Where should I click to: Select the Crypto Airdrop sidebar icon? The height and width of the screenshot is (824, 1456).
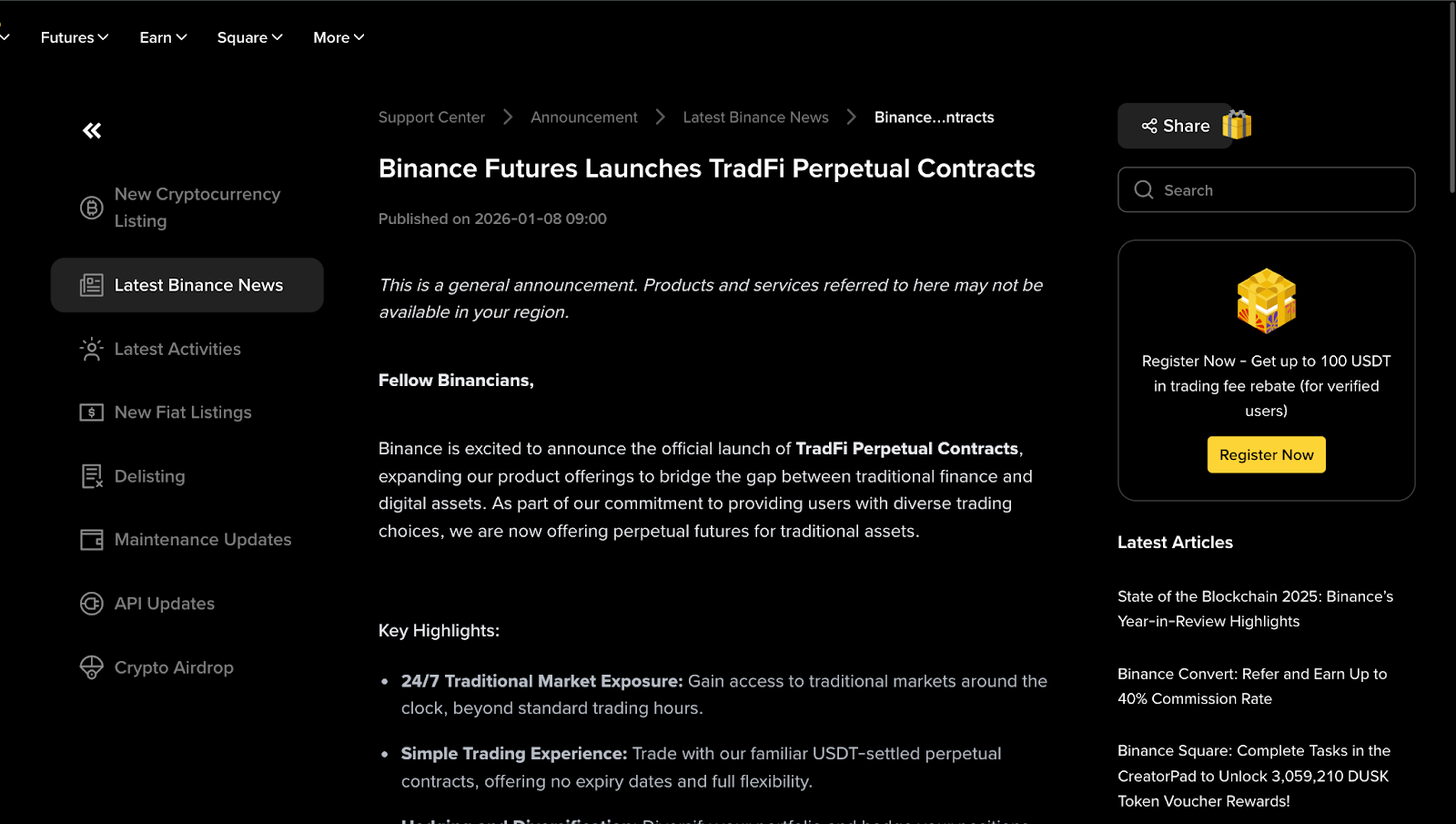91,666
